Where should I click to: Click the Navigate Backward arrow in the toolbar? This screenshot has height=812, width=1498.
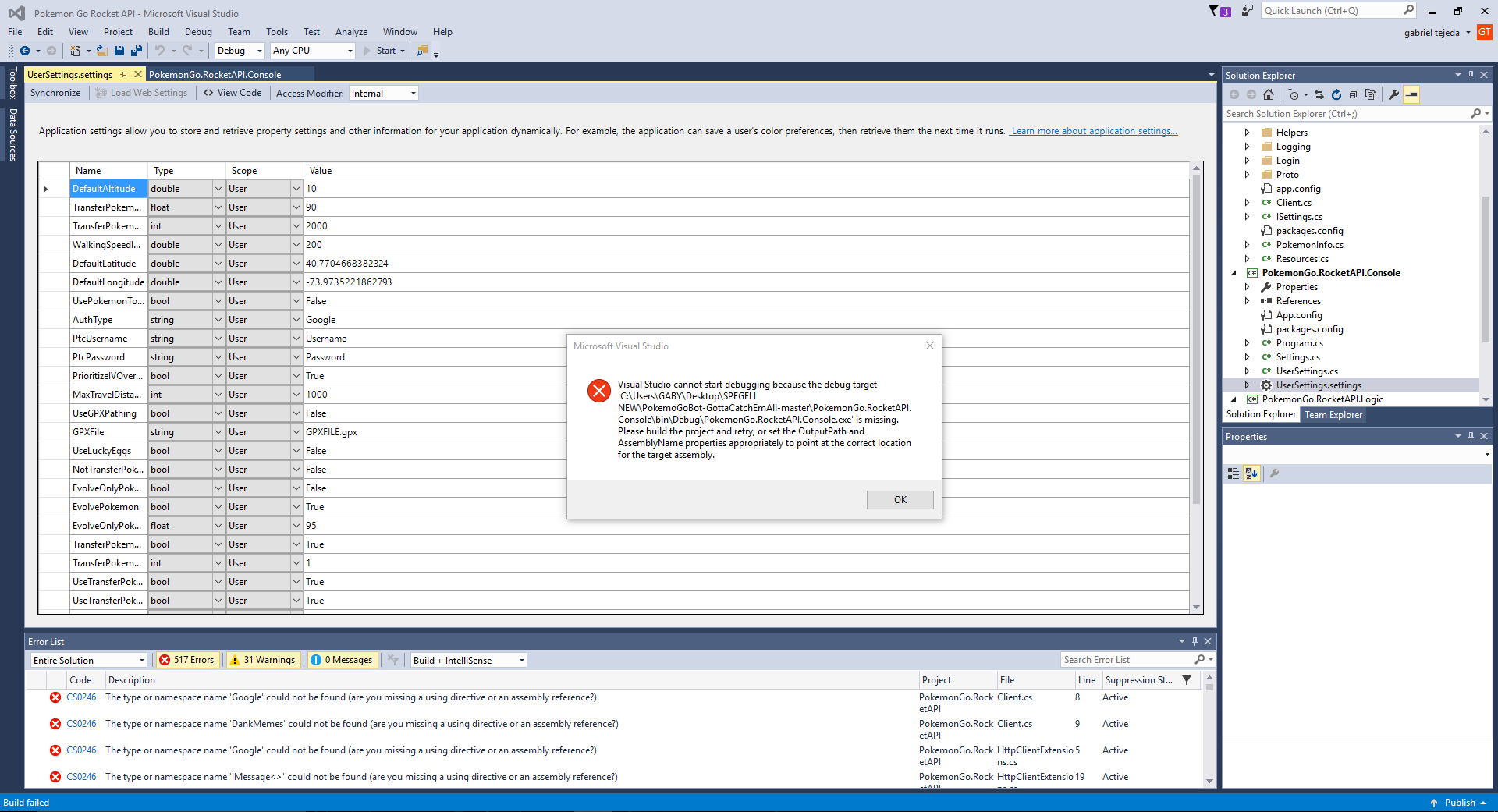[25, 51]
